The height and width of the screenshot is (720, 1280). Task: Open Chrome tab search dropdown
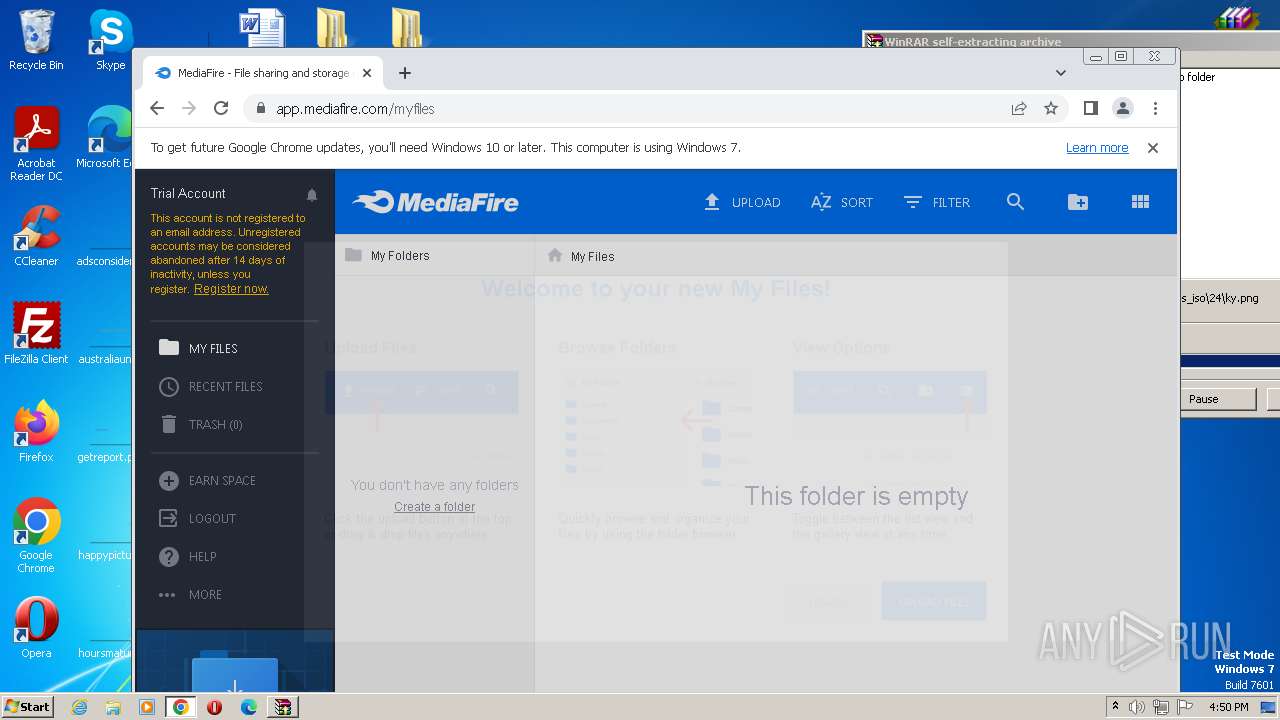[x=1061, y=73]
